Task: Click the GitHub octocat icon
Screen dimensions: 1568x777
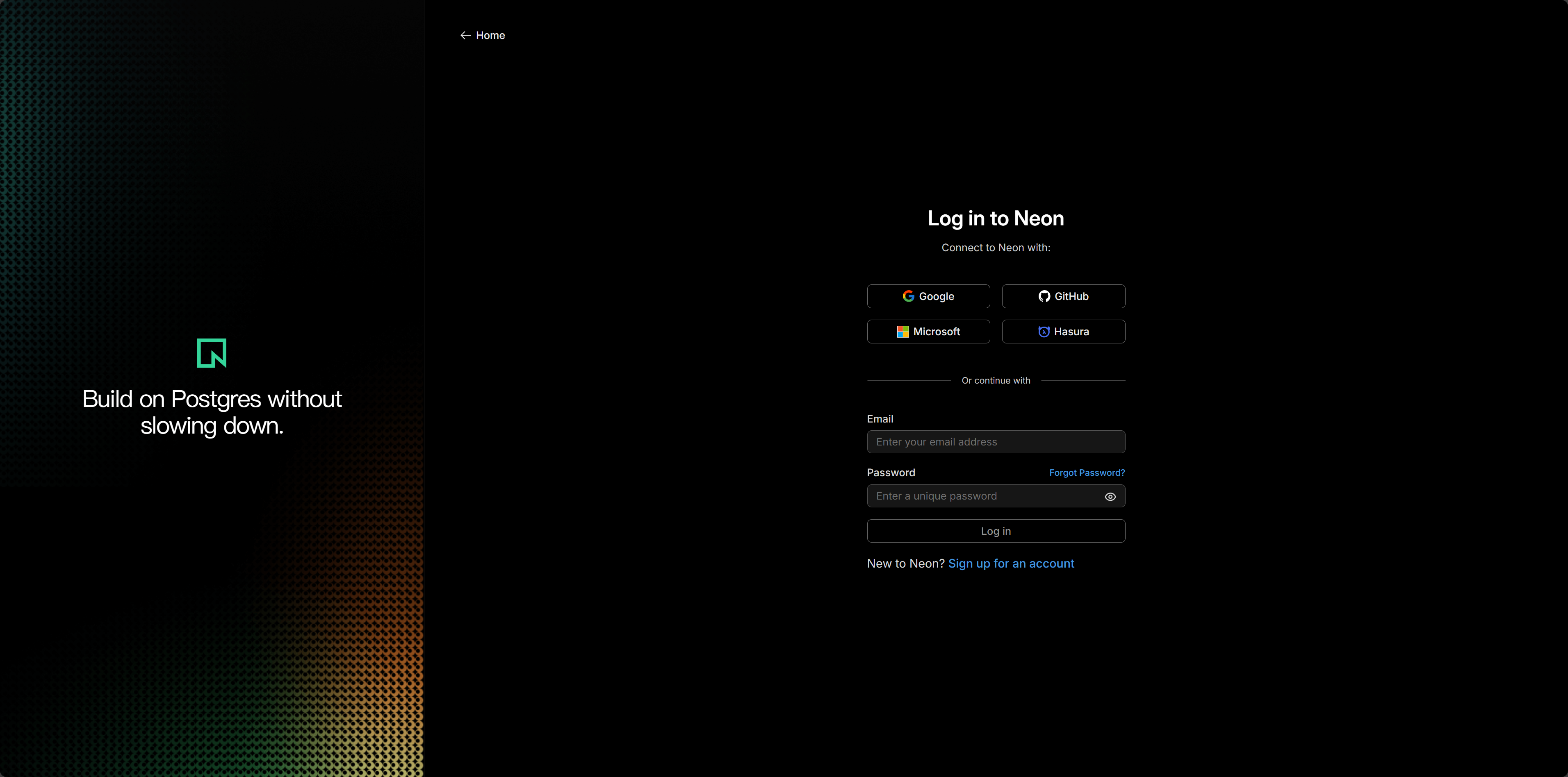Action: point(1044,296)
